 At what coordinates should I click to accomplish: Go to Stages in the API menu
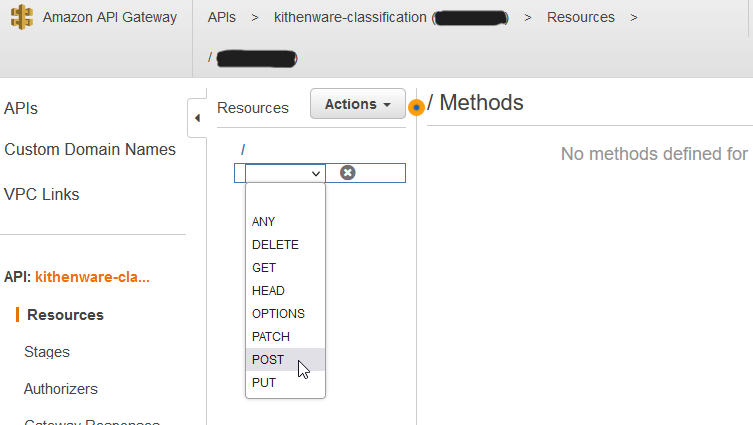(x=47, y=352)
